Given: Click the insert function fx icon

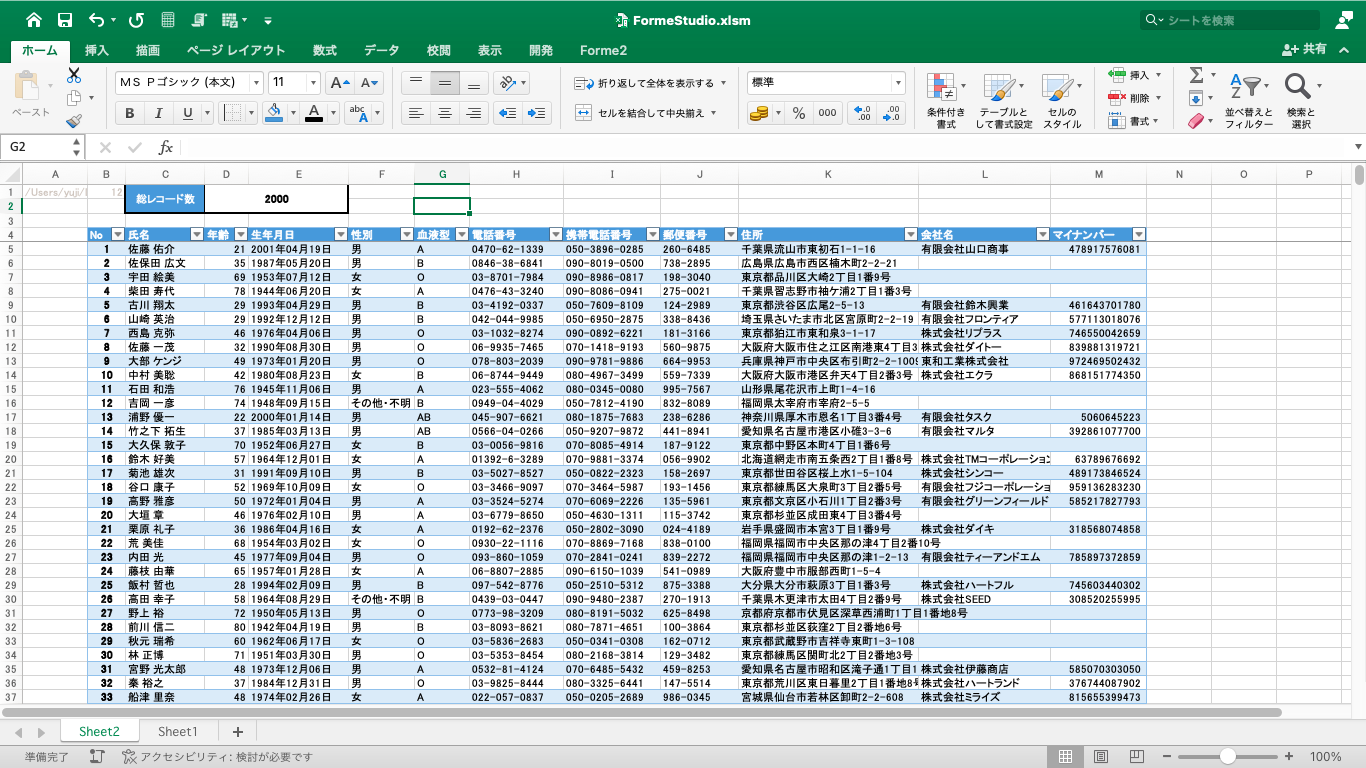Looking at the screenshot, I should tap(166, 147).
